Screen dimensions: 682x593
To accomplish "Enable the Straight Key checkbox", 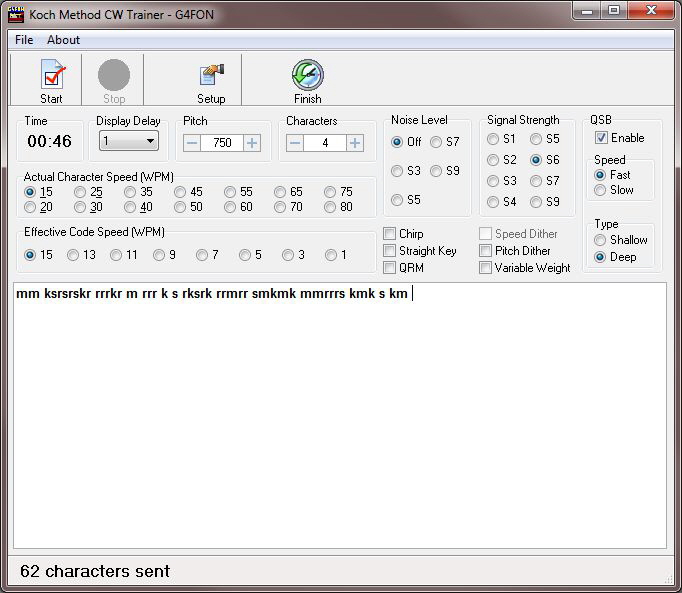I will pos(390,251).
